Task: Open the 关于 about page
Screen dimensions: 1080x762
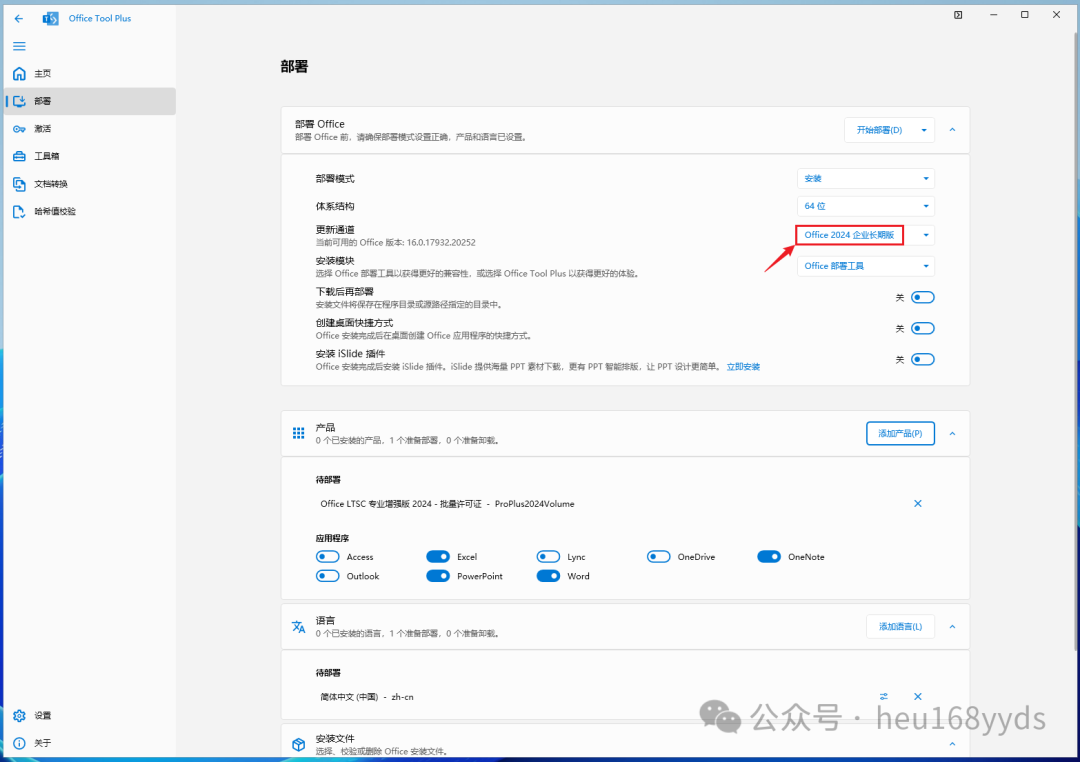Action: [x=90, y=743]
